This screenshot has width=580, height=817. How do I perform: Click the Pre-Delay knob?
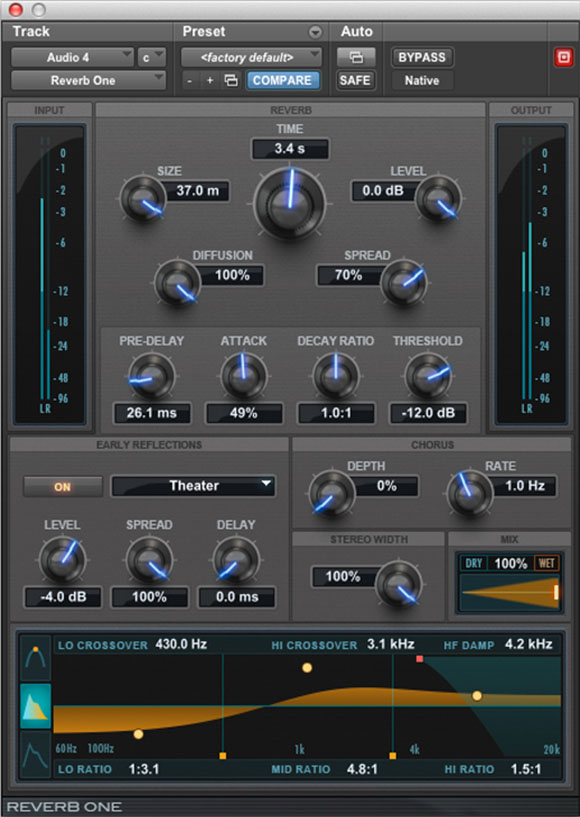[x=152, y=376]
